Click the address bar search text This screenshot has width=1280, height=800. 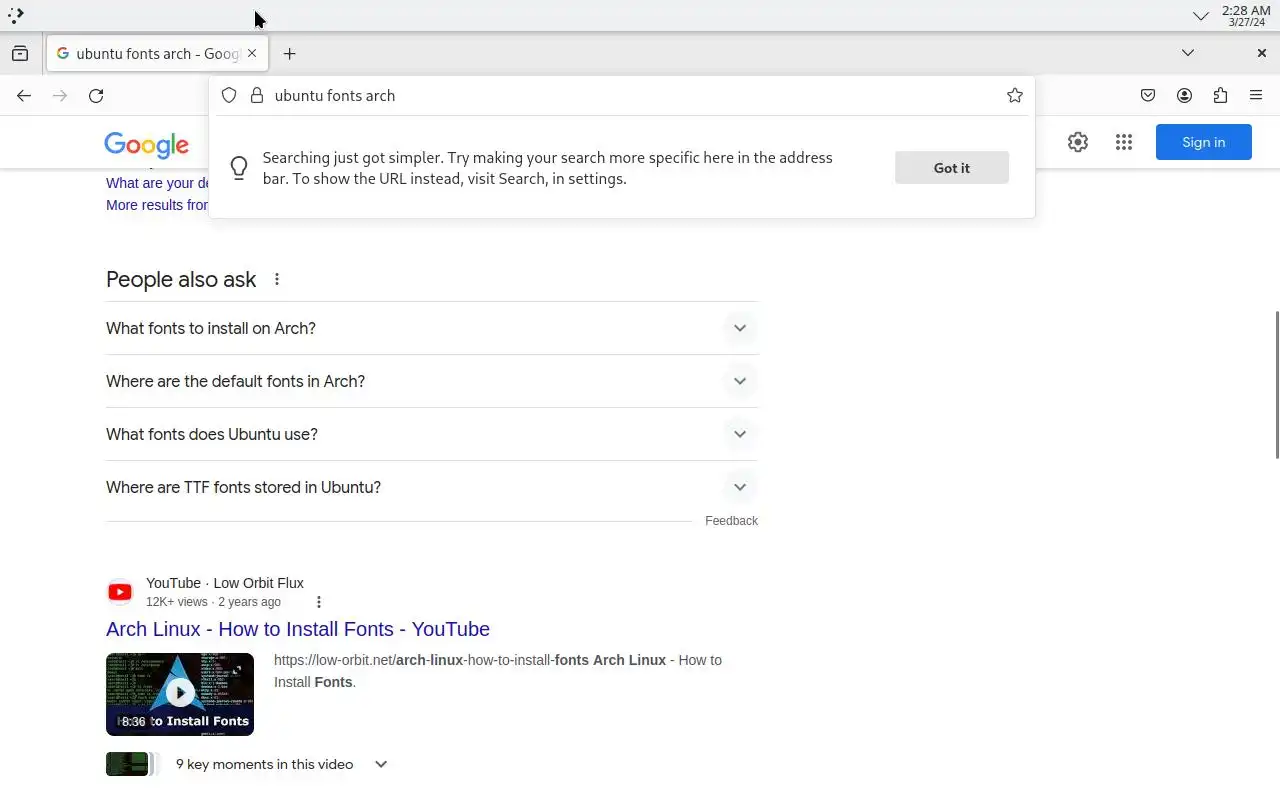[x=335, y=96]
